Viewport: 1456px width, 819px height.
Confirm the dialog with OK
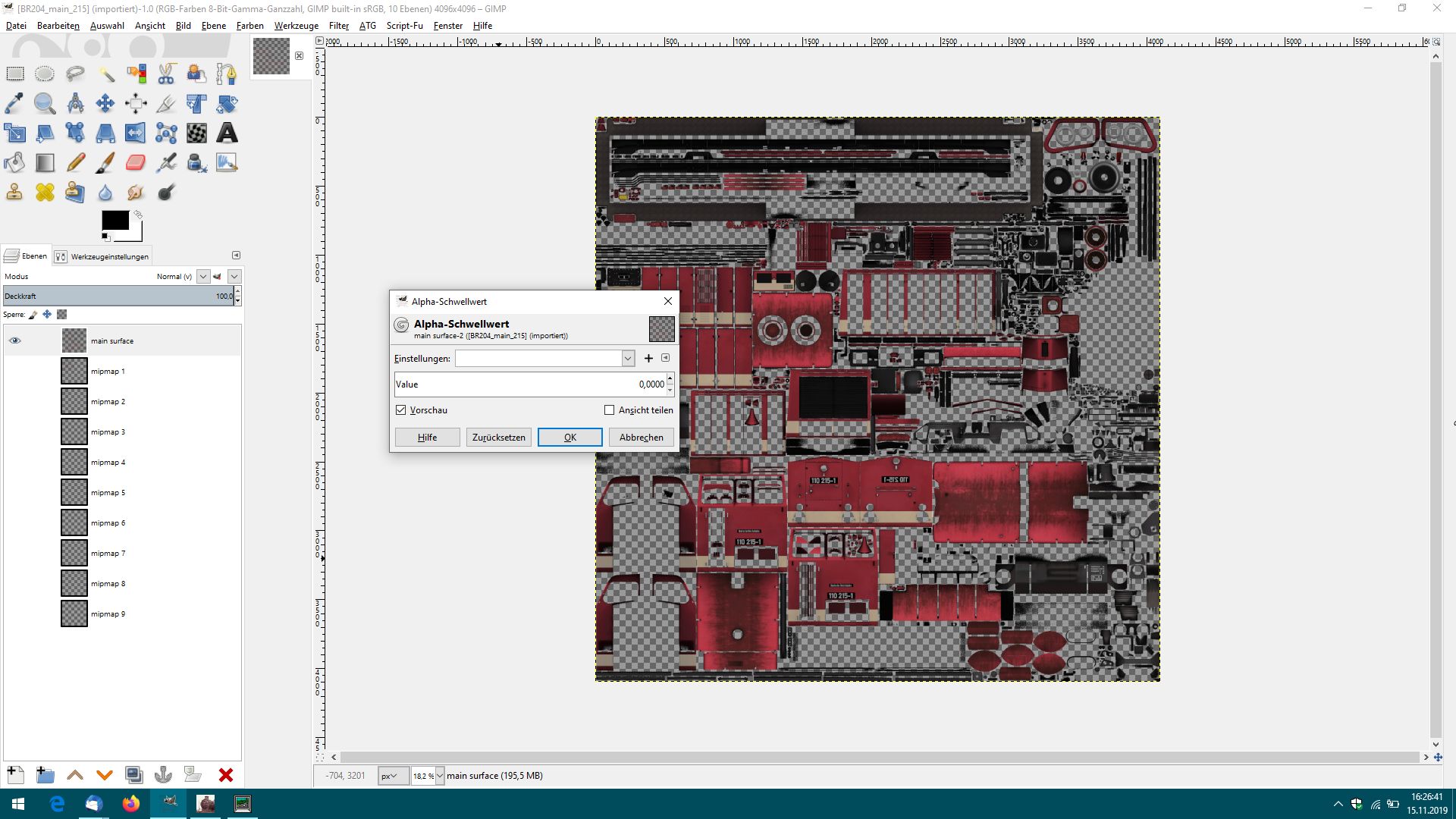coord(570,437)
